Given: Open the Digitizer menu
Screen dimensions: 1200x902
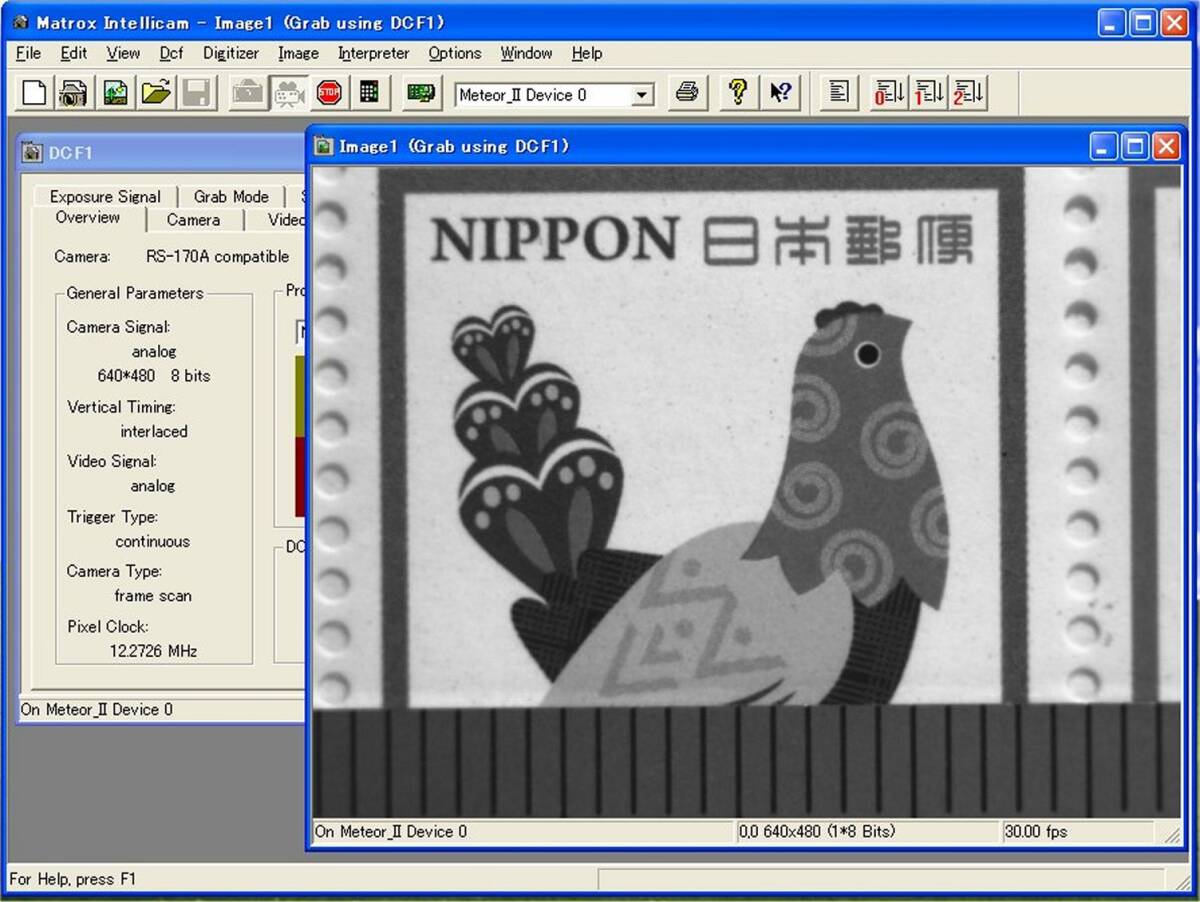Looking at the screenshot, I should pos(230,54).
